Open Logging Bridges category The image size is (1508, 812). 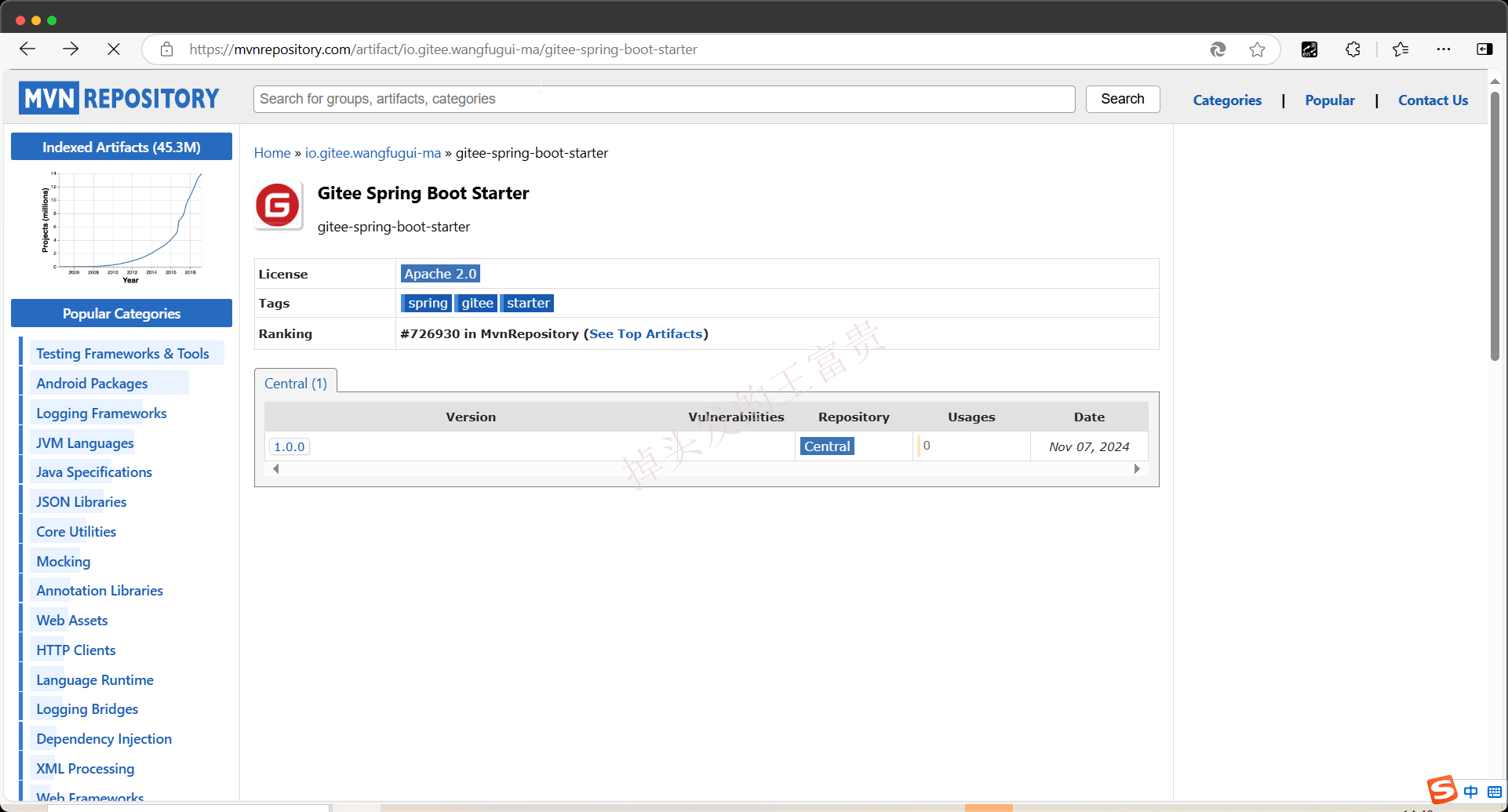(x=87, y=709)
